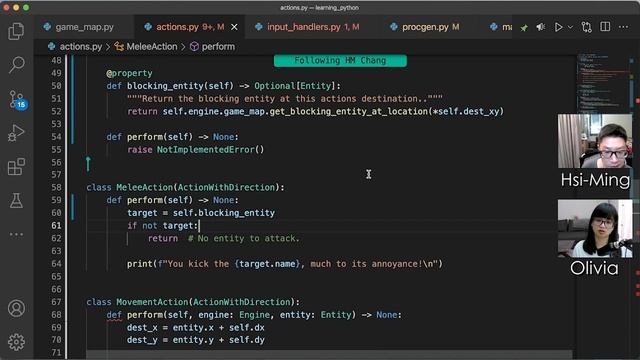Click the Python file icon on game_map.py tab

point(47,27)
